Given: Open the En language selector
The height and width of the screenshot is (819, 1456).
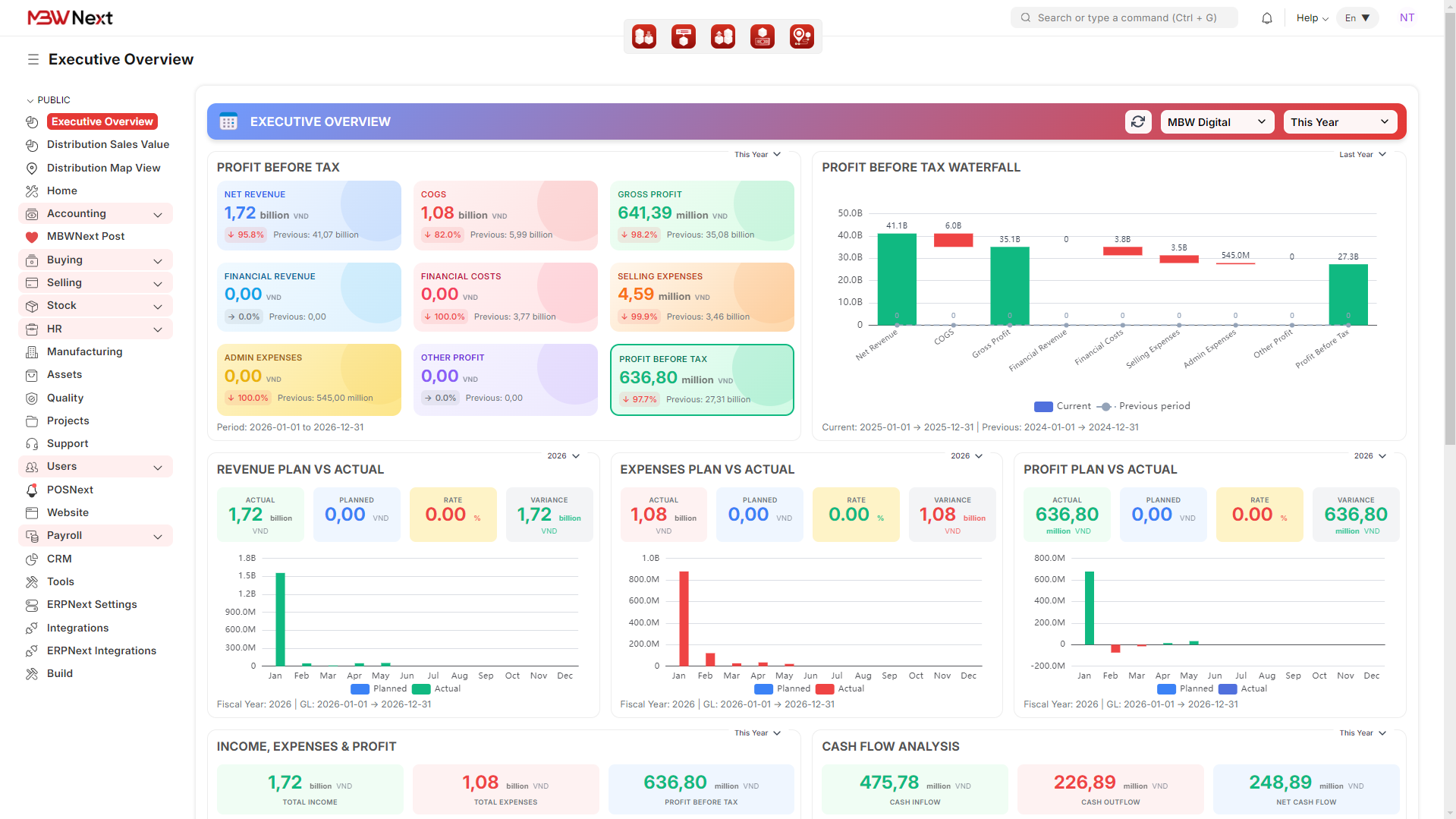Looking at the screenshot, I should pos(1357,18).
